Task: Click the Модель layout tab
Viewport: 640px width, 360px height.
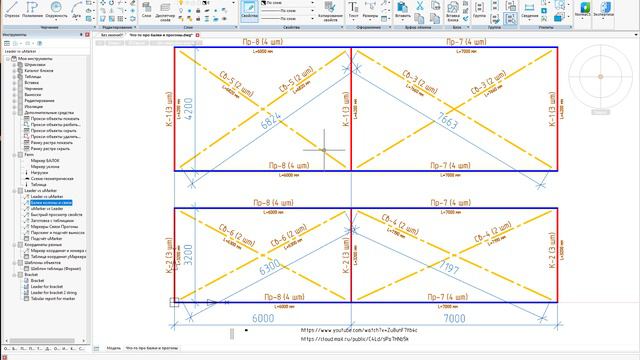Action: (x=113, y=348)
